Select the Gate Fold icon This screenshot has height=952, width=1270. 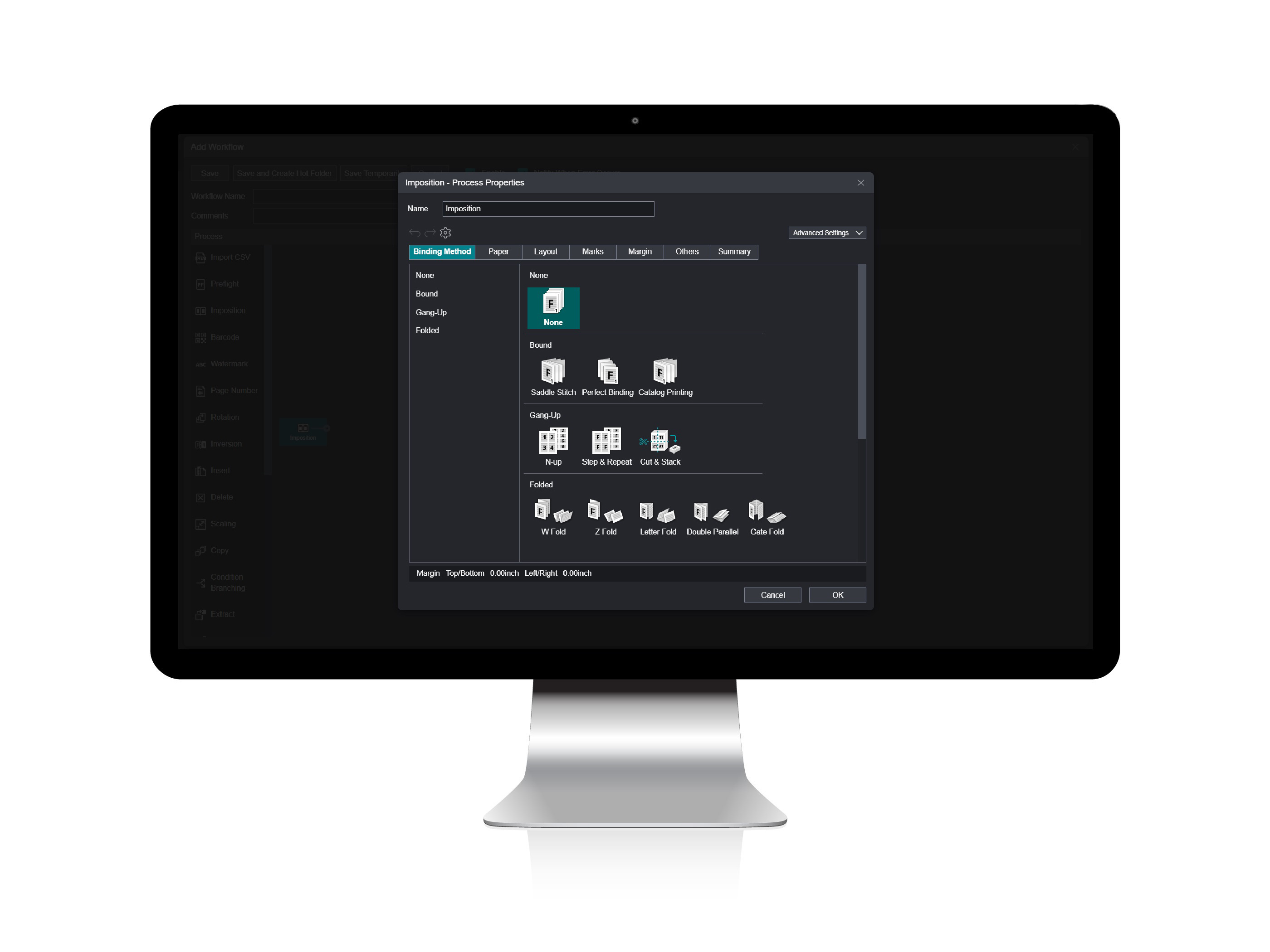(767, 513)
